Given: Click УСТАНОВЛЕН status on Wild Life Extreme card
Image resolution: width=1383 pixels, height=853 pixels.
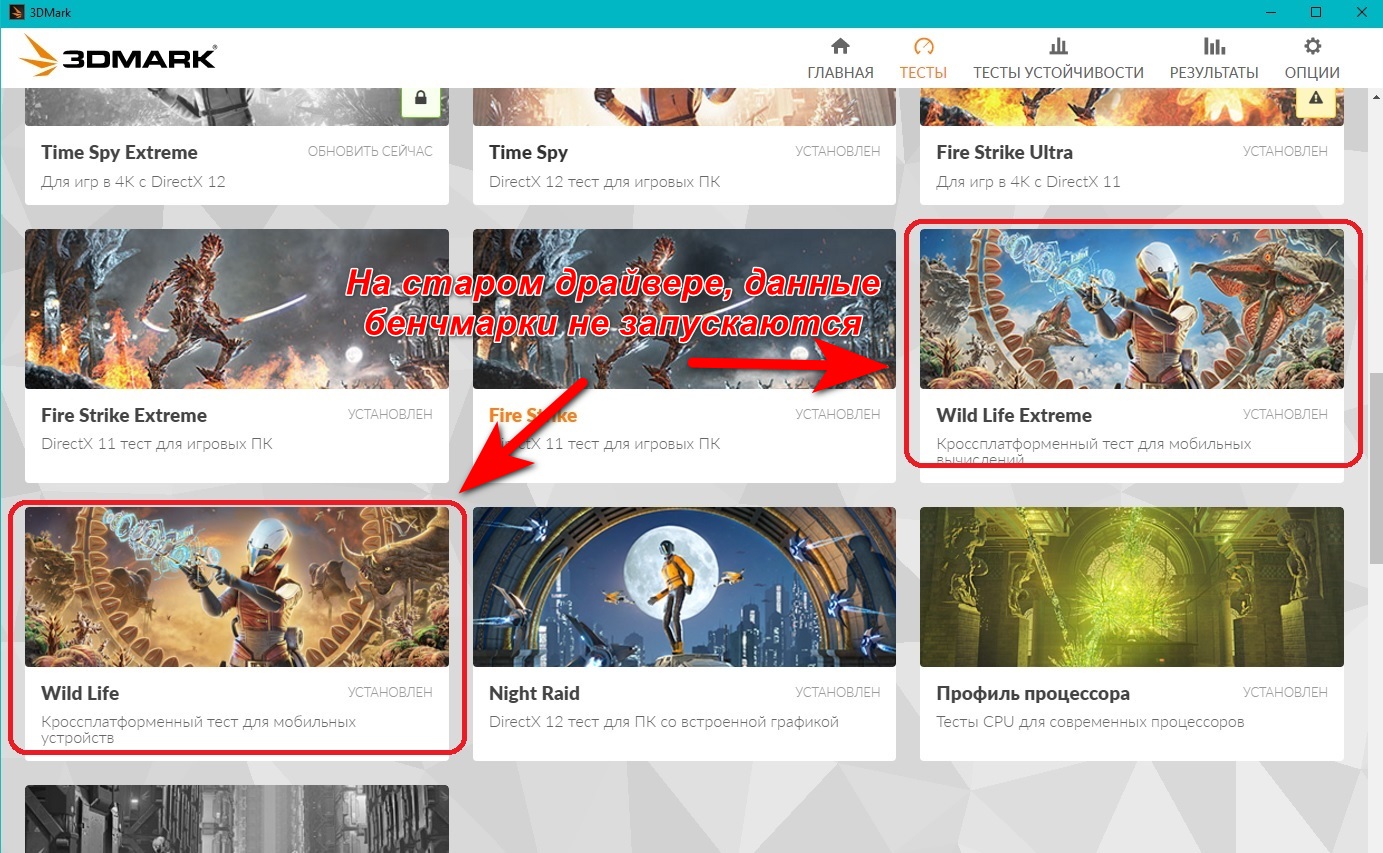Looking at the screenshot, I should pos(1285,414).
